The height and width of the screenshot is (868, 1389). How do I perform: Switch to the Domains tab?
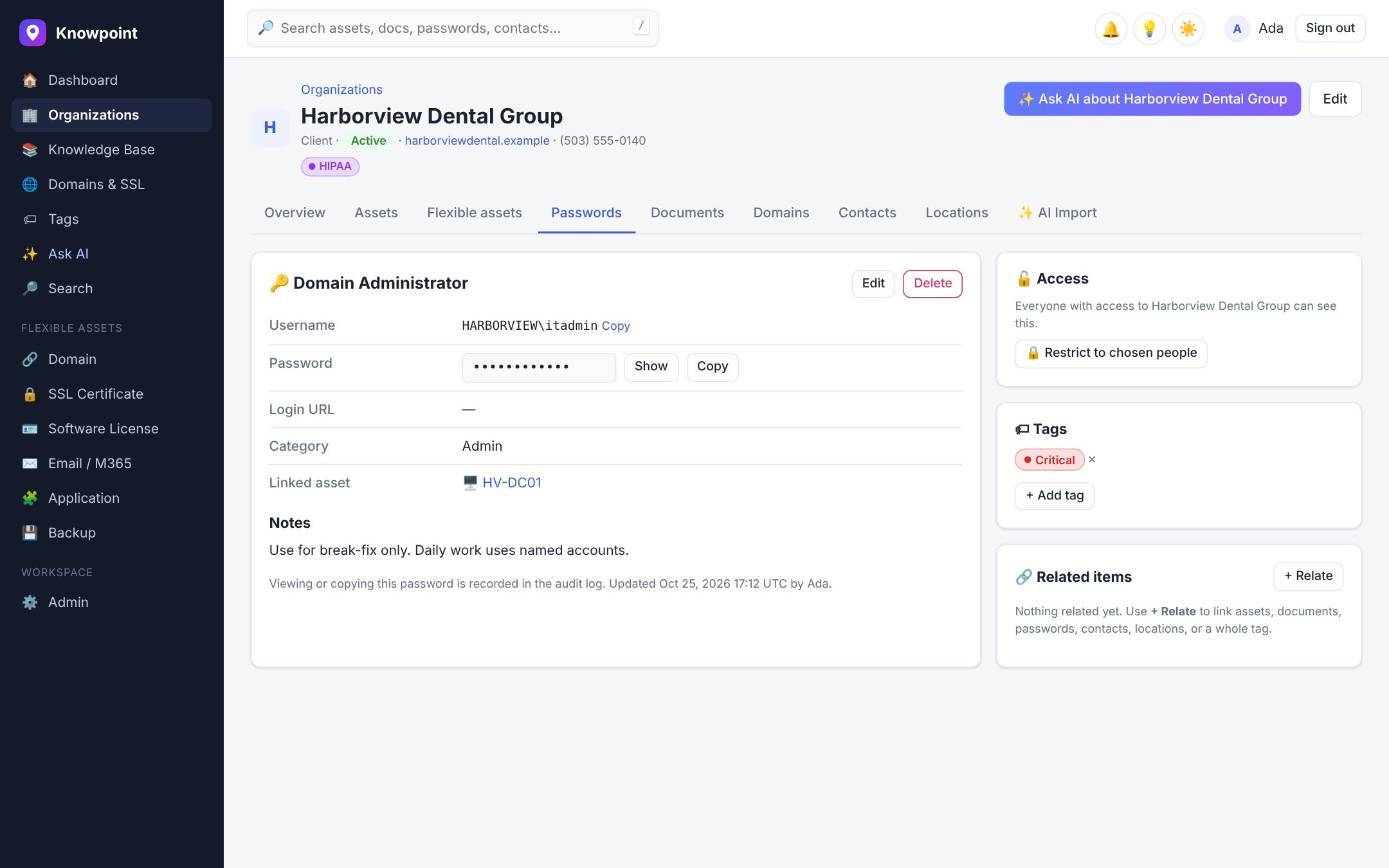[x=781, y=213]
